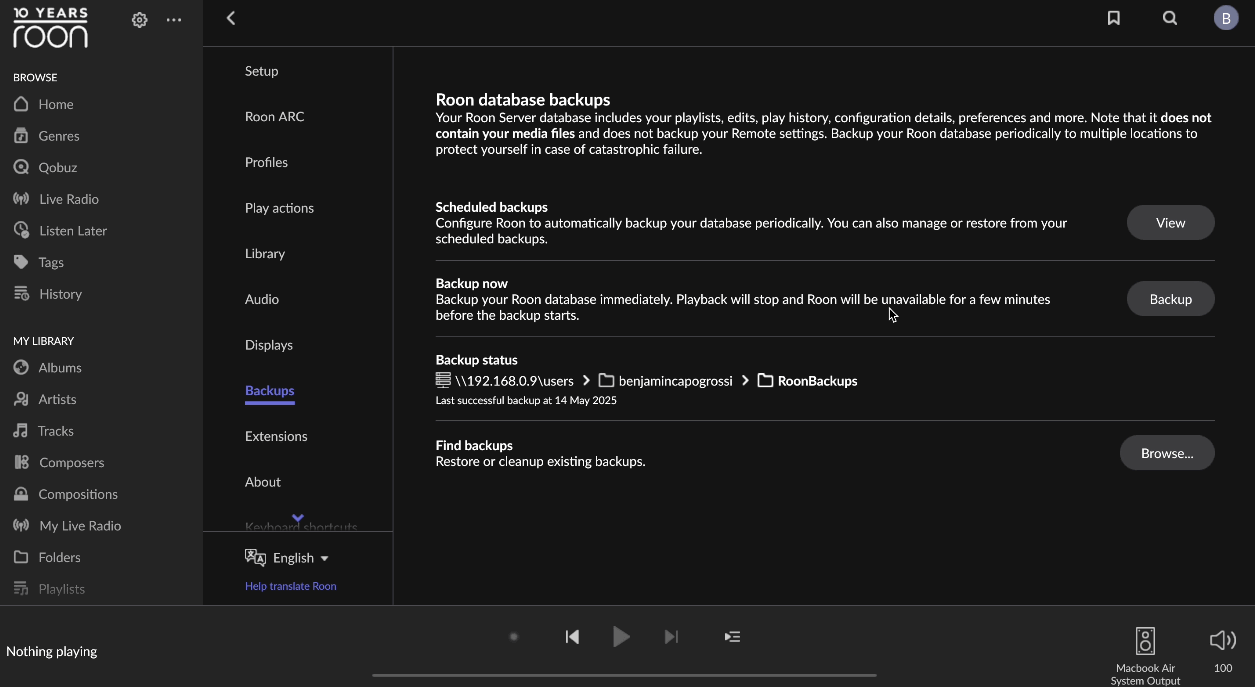Image resolution: width=1255 pixels, height=687 pixels.
Task: Open the play queue icon
Action: [732, 637]
